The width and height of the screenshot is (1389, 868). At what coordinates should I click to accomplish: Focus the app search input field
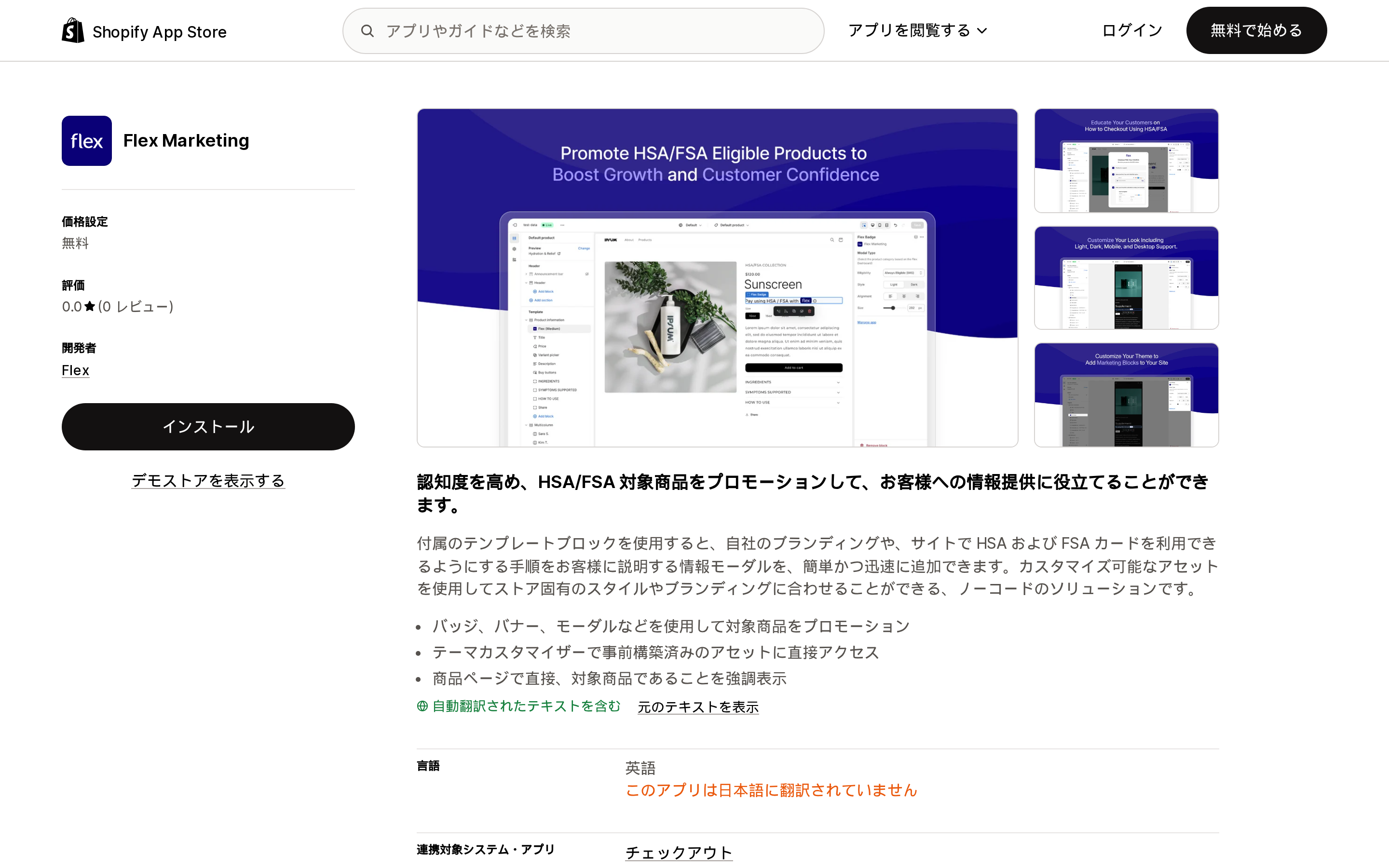point(583,31)
